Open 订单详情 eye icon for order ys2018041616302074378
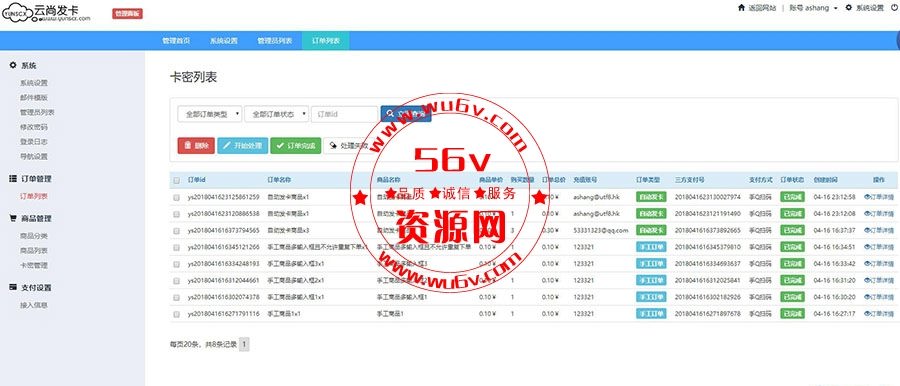The height and width of the screenshot is (386, 900). [867, 297]
